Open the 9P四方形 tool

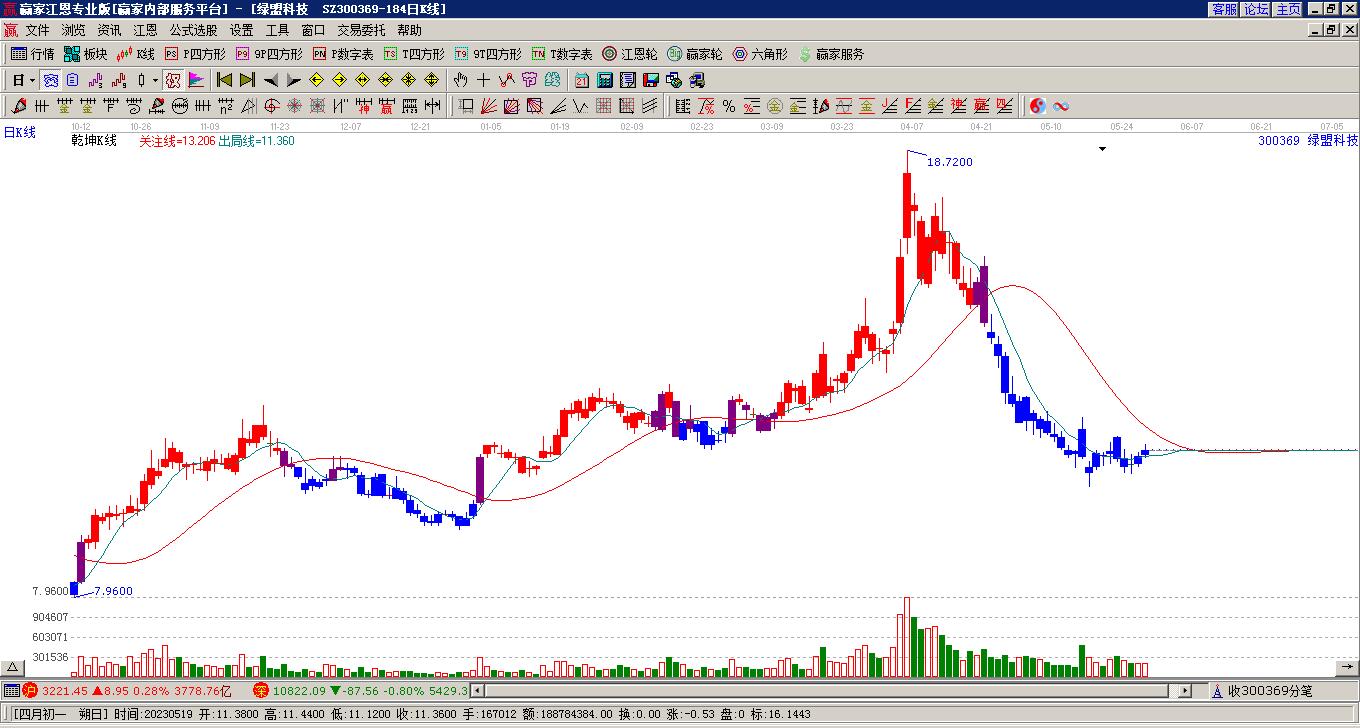tap(269, 54)
